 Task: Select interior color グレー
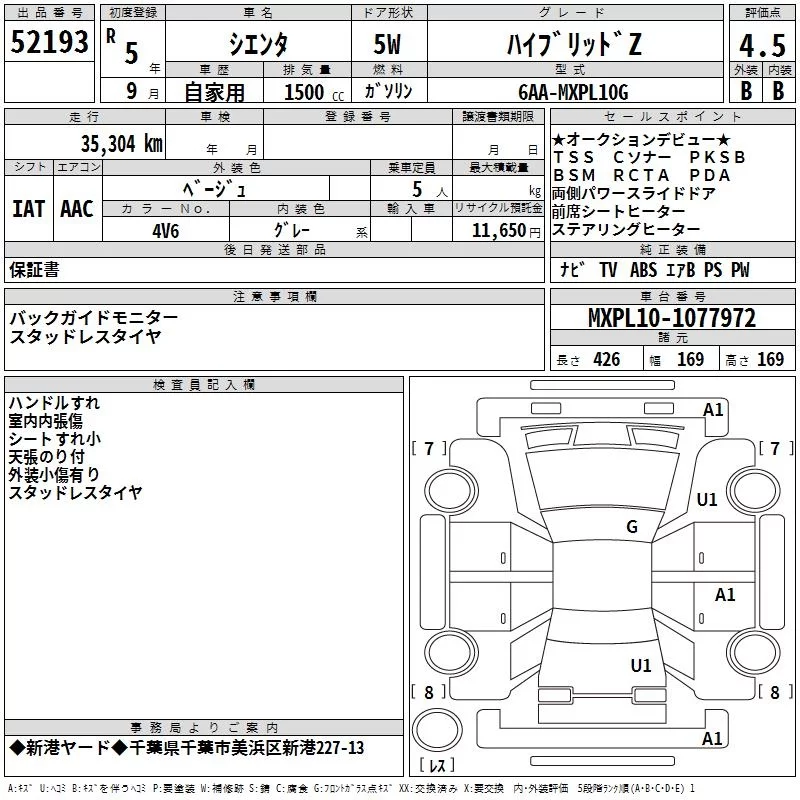292,230
